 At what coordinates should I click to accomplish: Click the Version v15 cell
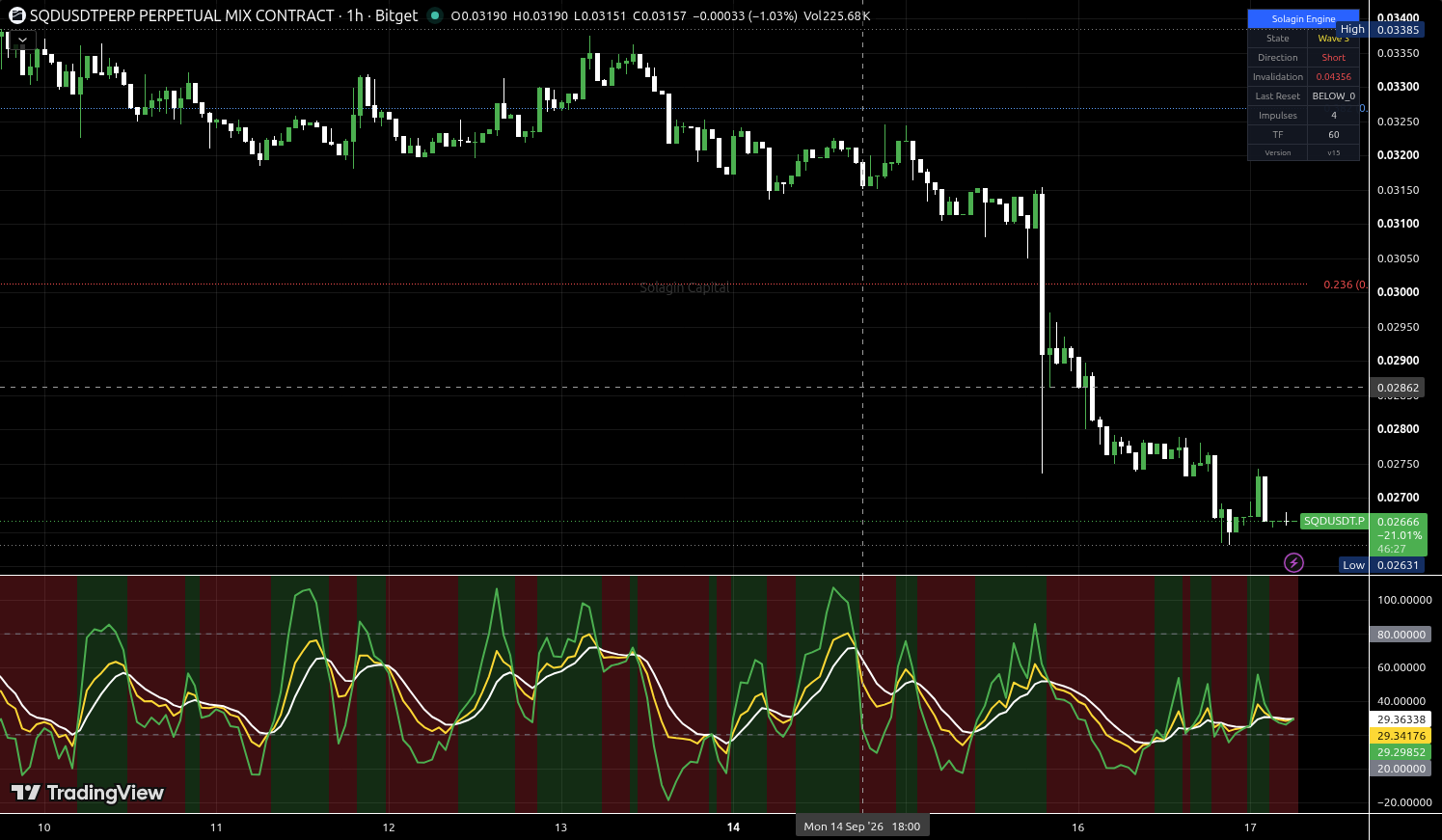click(1333, 153)
